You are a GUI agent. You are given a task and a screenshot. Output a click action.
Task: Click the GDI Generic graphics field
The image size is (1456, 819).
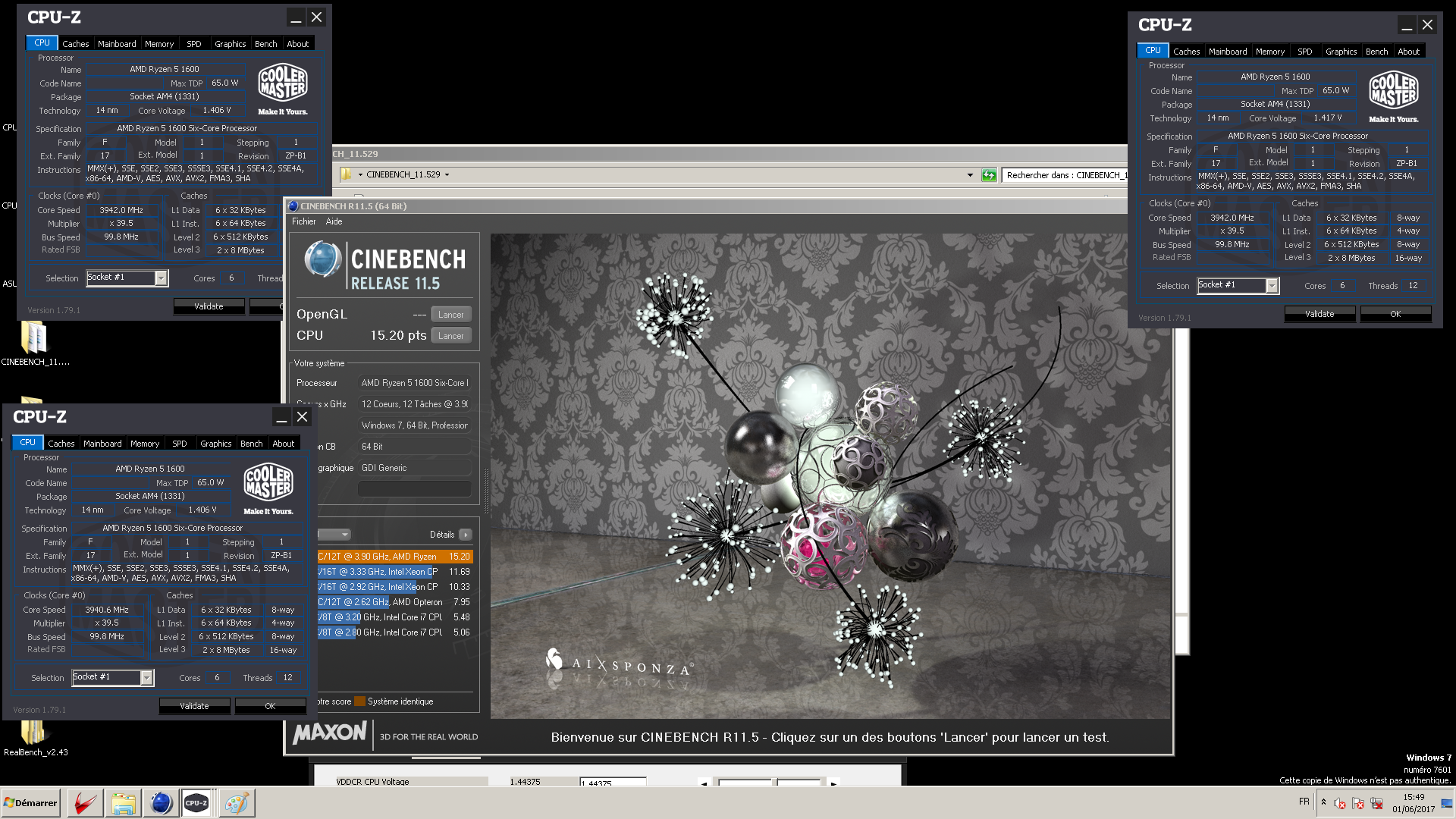[x=414, y=468]
